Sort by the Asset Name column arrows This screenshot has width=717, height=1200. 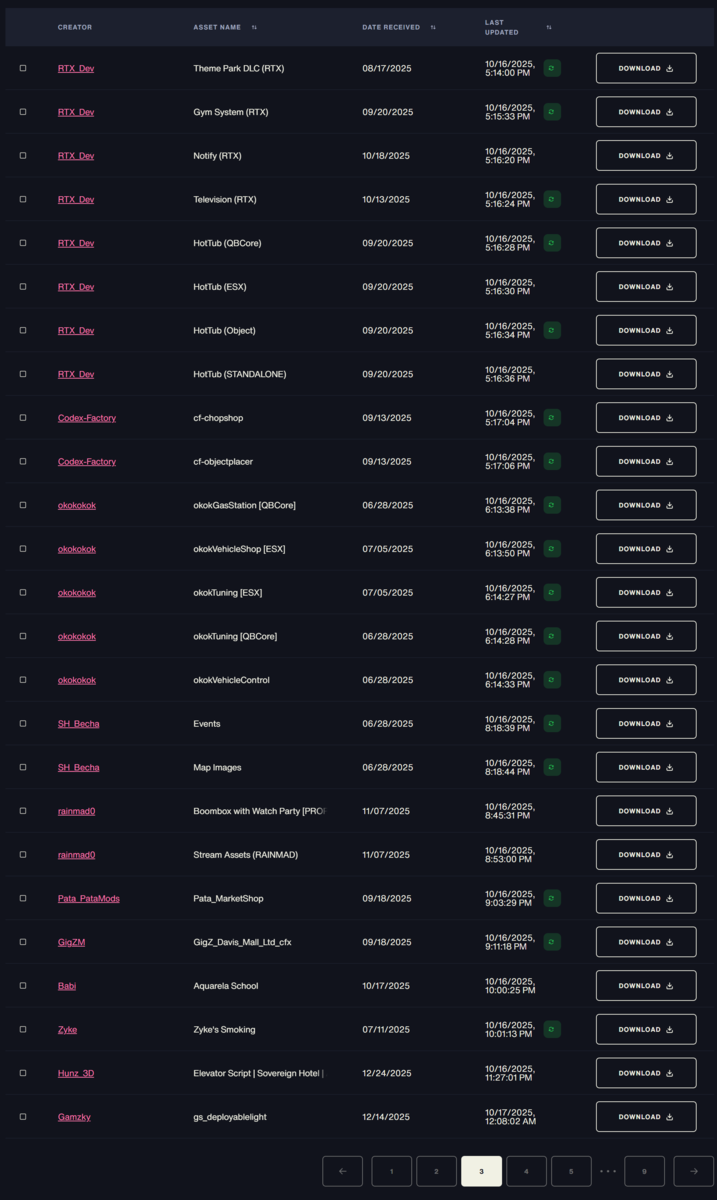[x=254, y=27]
